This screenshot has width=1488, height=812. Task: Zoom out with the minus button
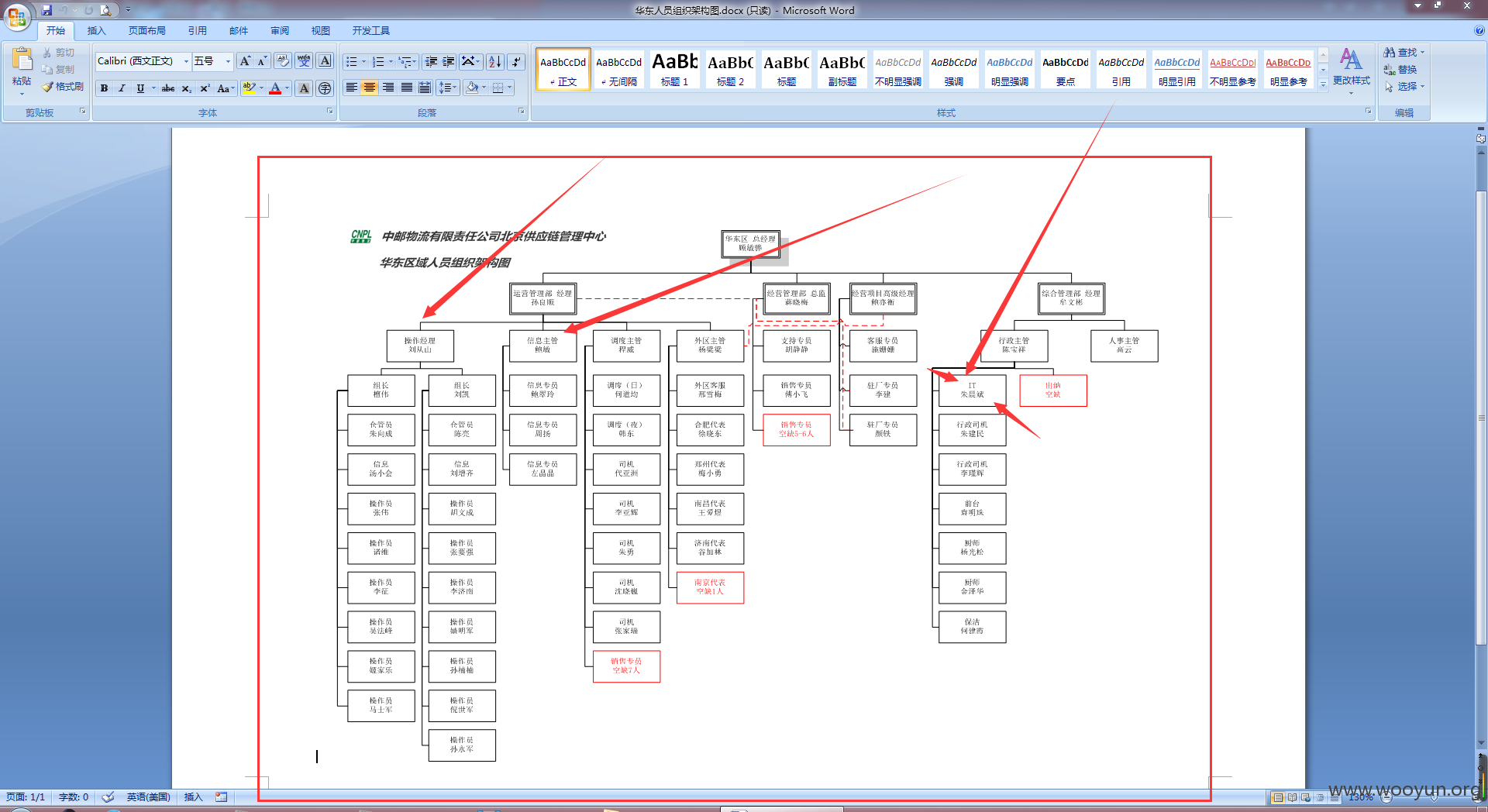click(x=1386, y=797)
